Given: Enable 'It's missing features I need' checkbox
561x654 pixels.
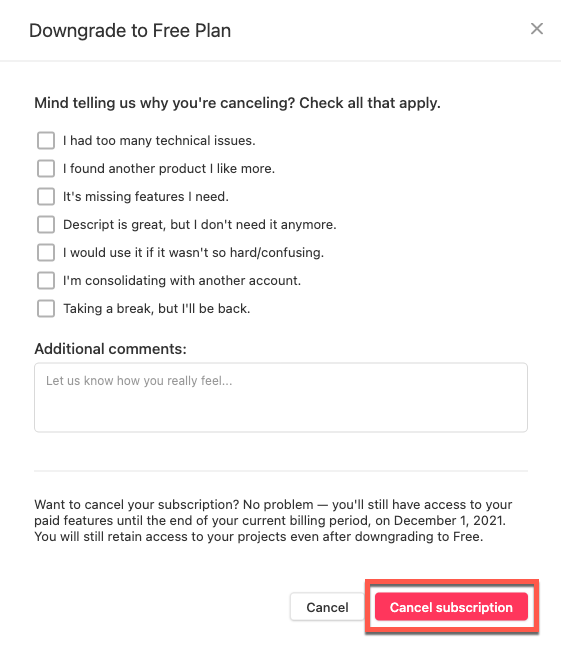Looking at the screenshot, I should click(46, 196).
